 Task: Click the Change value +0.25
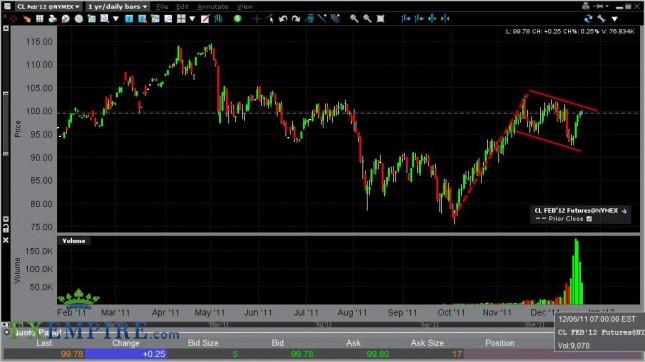click(154, 354)
